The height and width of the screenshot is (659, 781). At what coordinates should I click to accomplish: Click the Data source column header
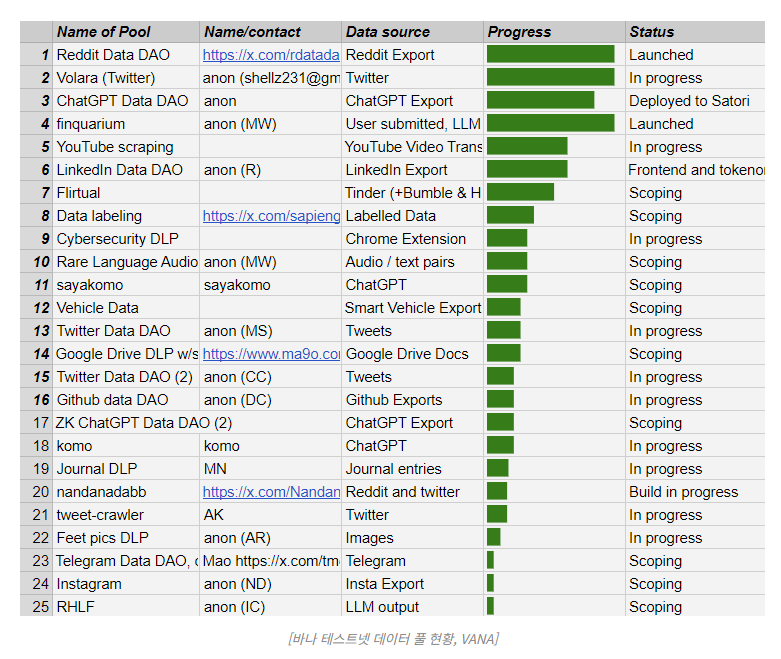388,32
